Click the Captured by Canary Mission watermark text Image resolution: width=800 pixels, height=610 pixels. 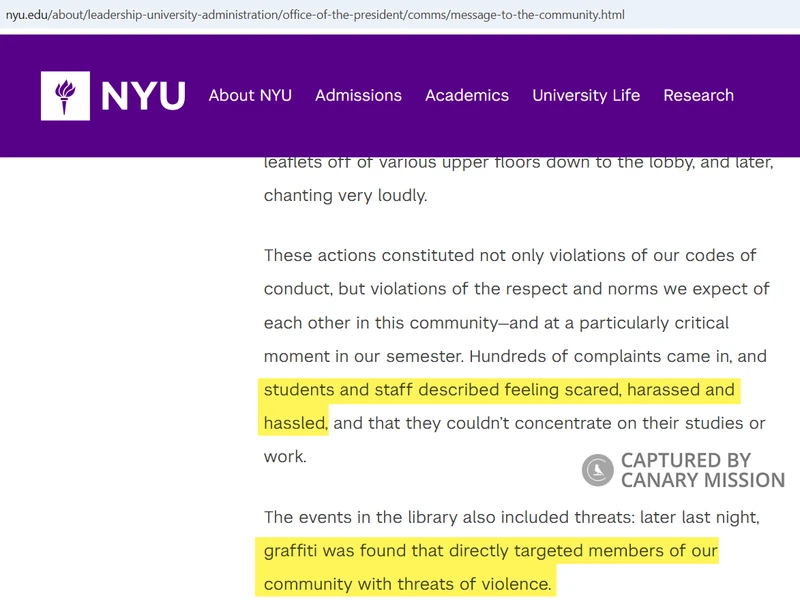tap(702, 470)
